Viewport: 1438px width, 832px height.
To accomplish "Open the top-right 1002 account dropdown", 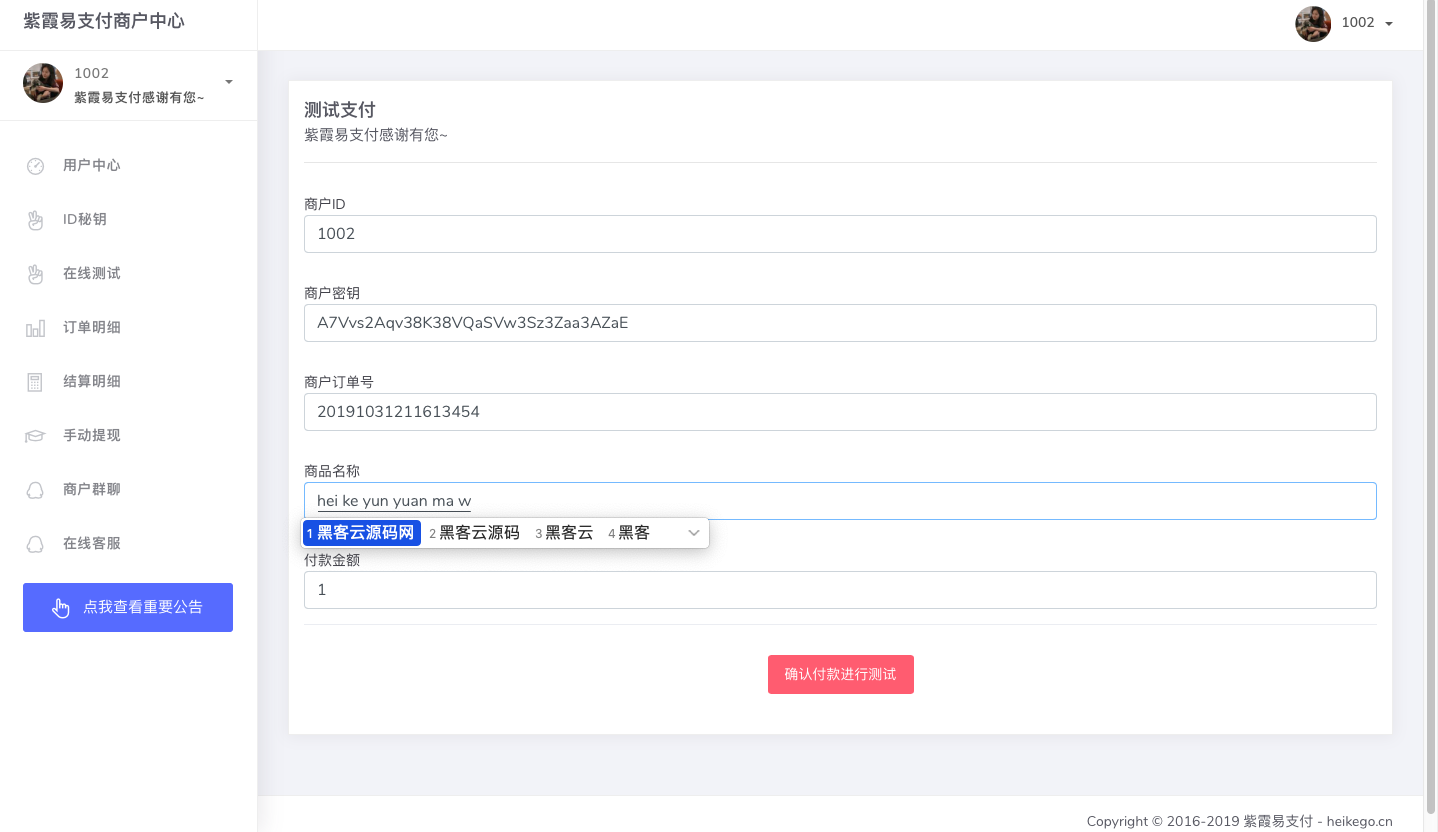I will (x=1366, y=23).
